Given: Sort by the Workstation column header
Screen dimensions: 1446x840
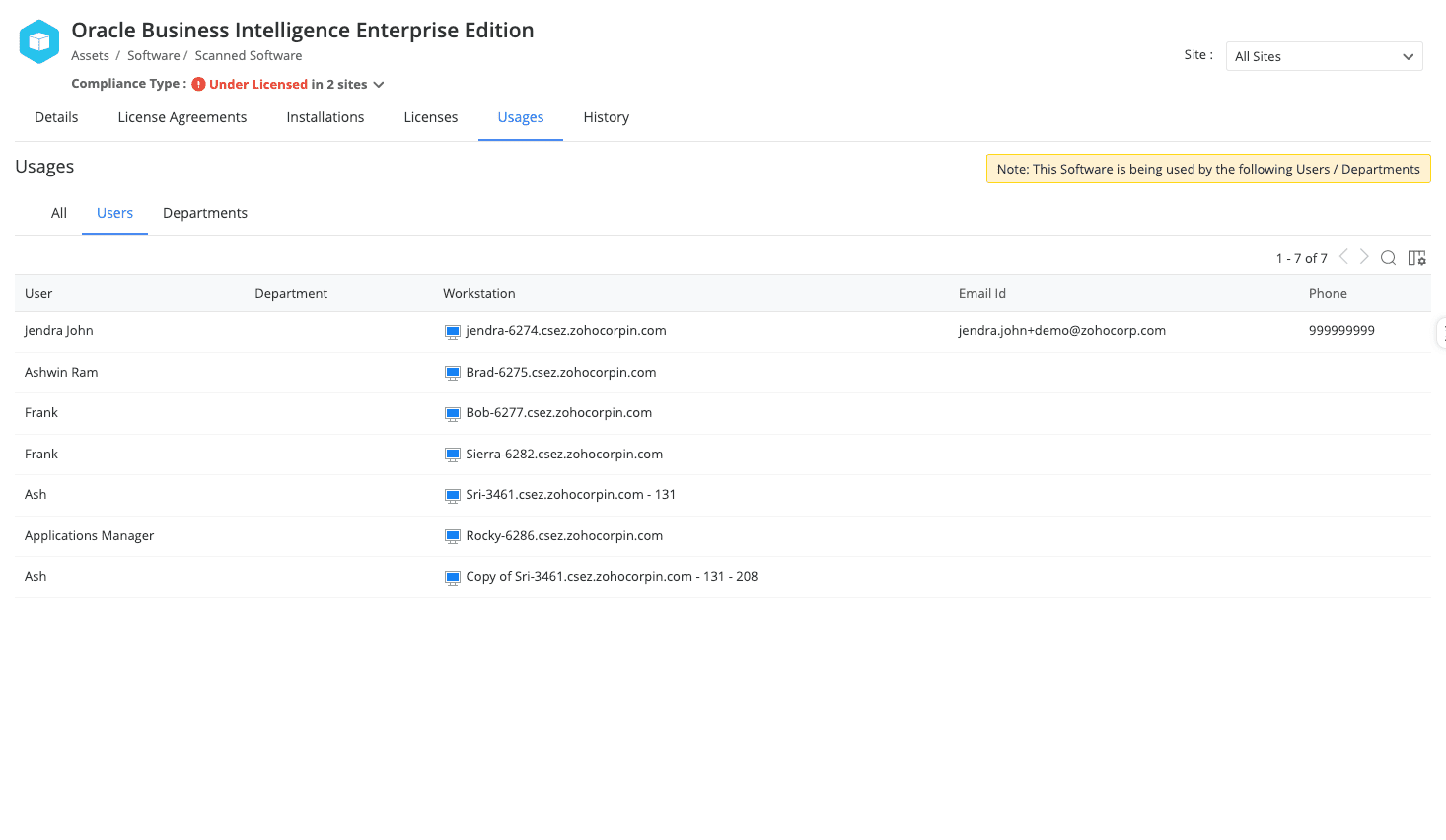Looking at the screenshot, I should (479, 294).
